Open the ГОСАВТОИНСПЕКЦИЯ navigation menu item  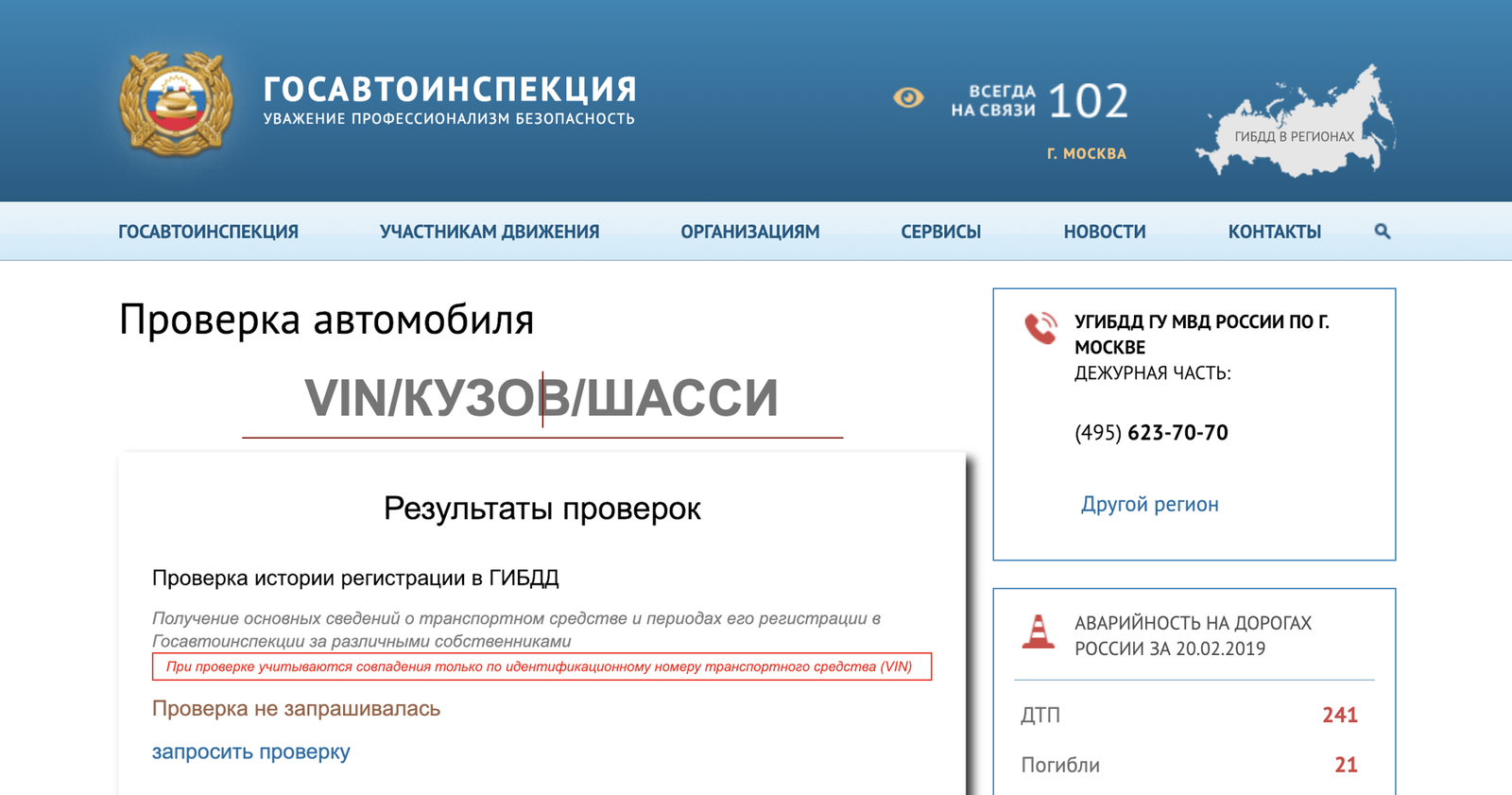[x=208, y=232]
